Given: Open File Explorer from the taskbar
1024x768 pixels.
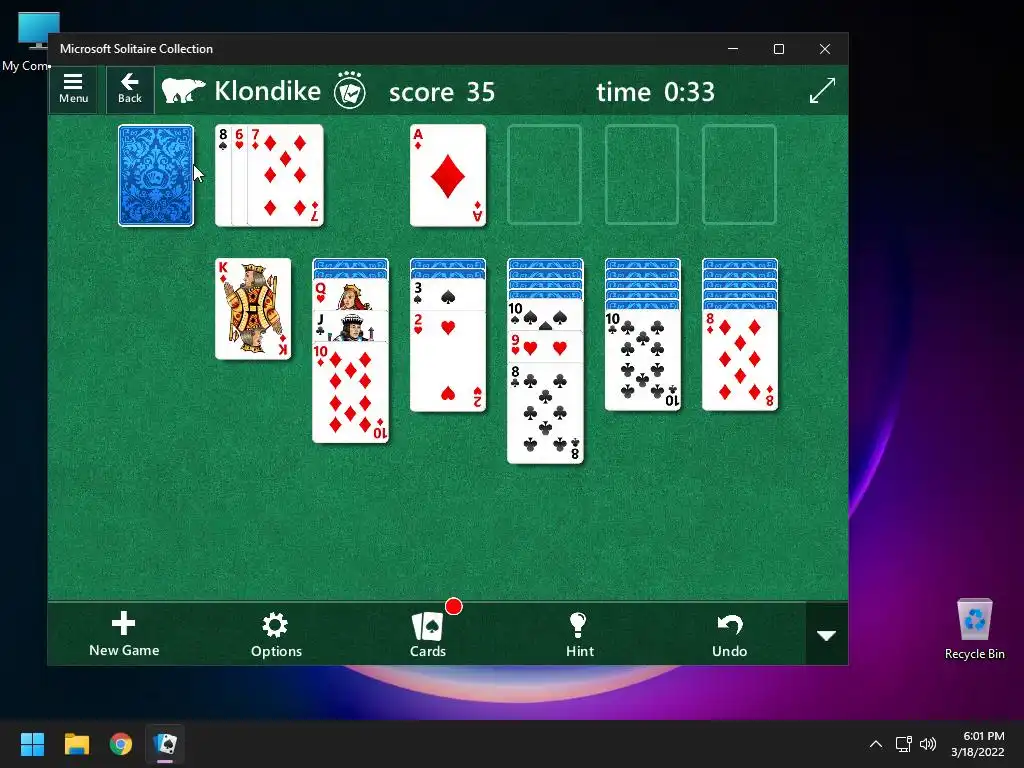Looking at the screenshot, I should (76, 744).
